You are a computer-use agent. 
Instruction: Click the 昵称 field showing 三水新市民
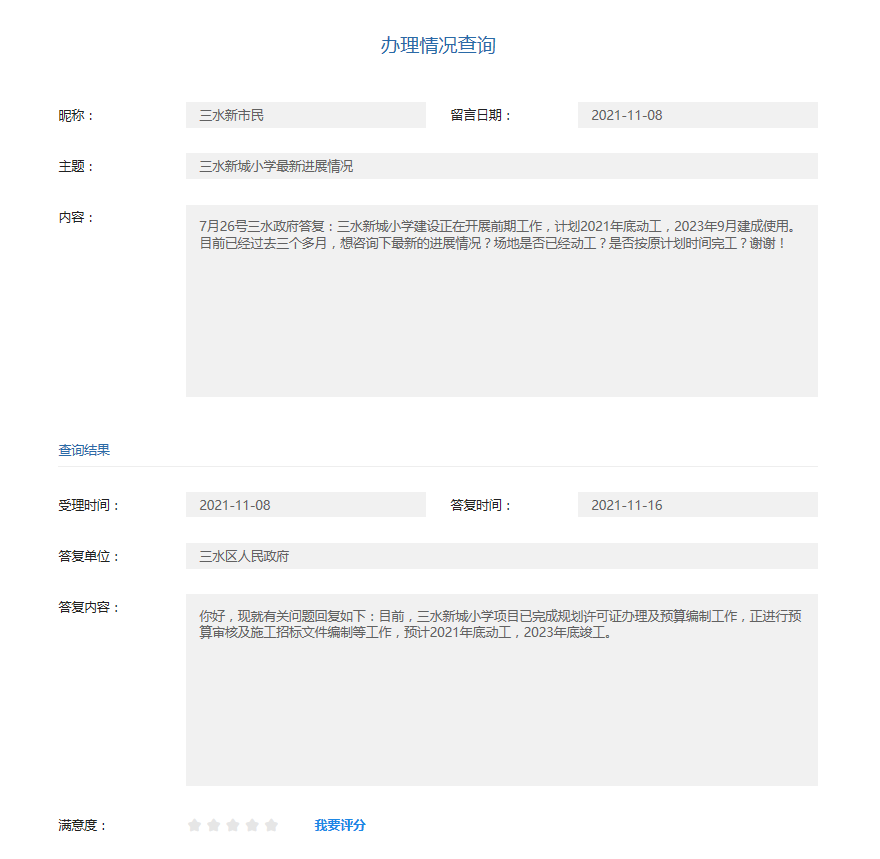coord(305,115)
